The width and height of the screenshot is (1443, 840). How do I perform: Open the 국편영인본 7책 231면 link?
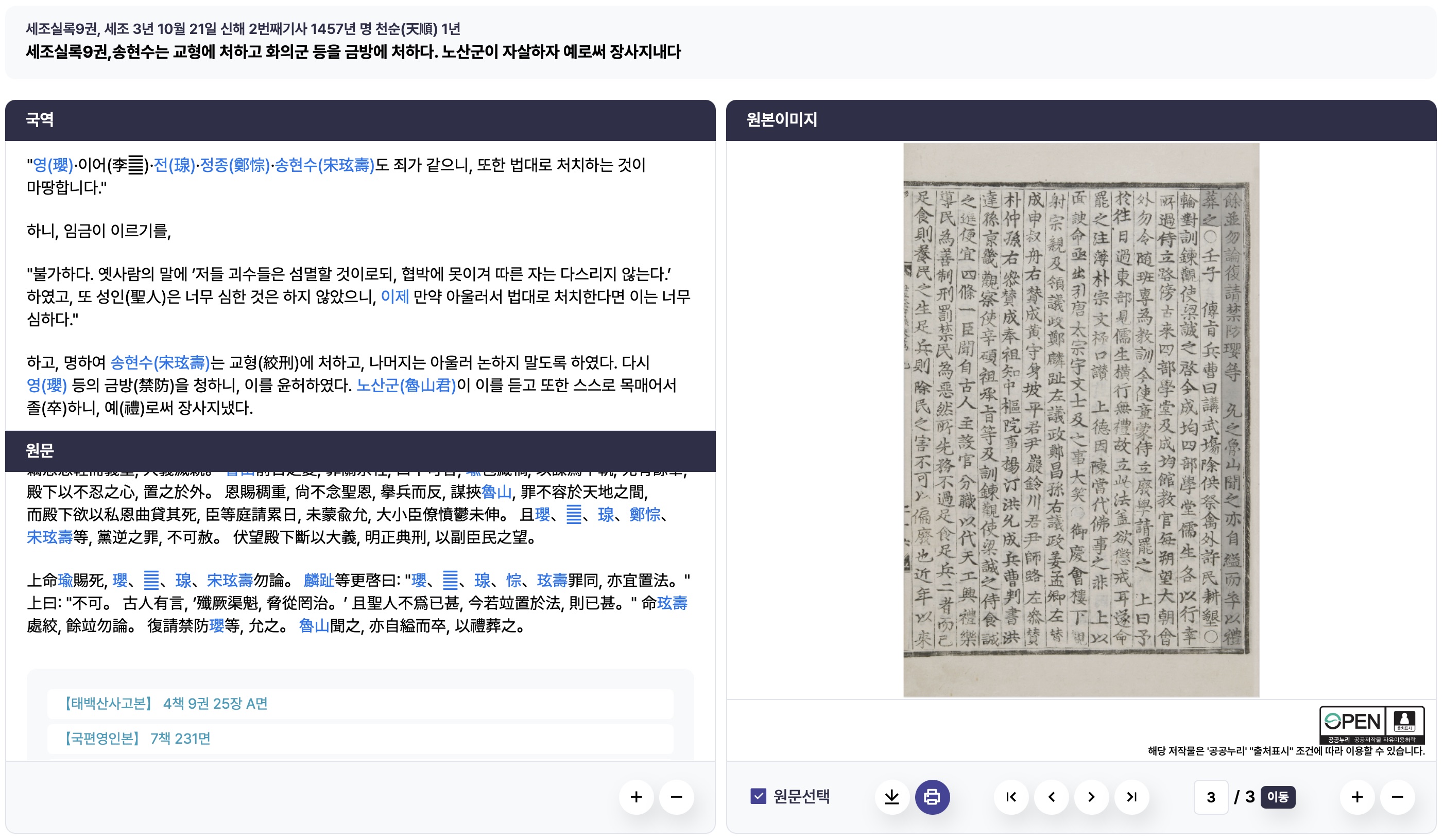tap(138, 738)
